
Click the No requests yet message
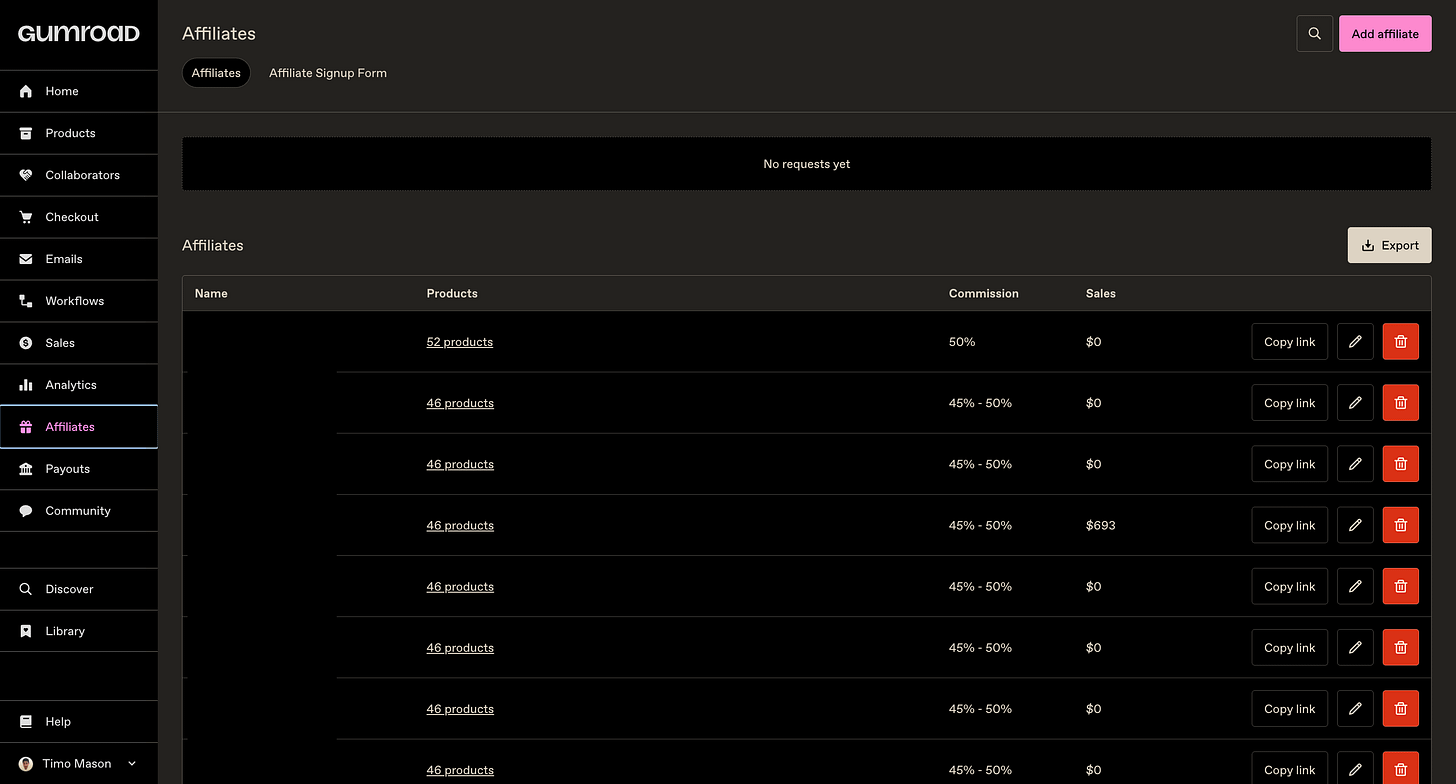click(x=807, y=164)
